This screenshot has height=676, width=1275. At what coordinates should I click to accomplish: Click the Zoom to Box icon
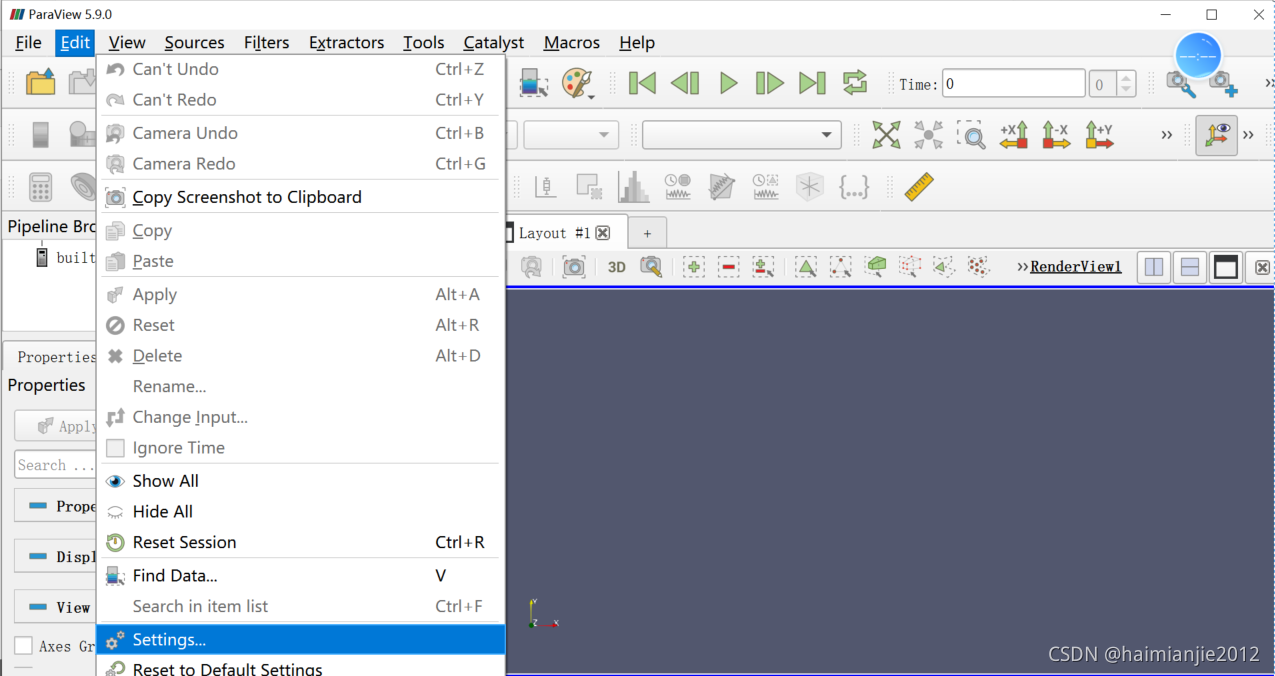coord(971,135)
